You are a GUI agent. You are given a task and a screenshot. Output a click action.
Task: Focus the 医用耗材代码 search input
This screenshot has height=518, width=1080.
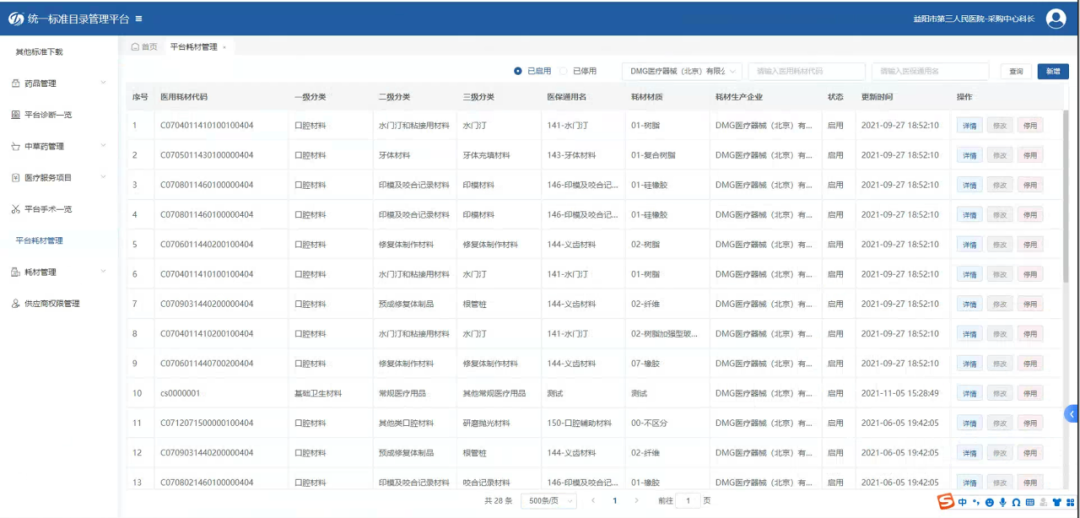pyautogui.click(x=807, y=71)
